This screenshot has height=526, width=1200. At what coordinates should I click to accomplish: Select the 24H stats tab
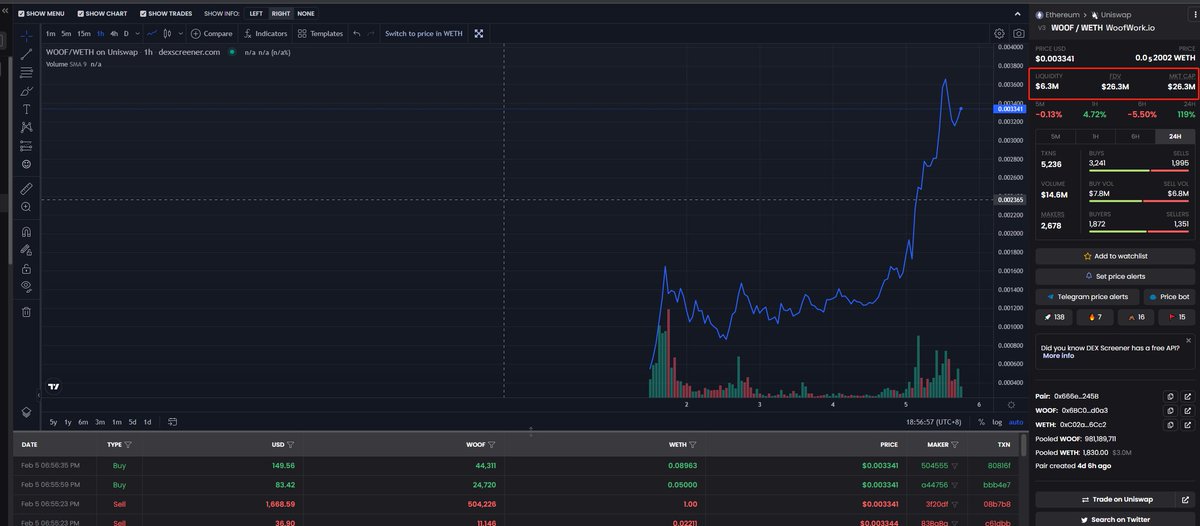1175,136
